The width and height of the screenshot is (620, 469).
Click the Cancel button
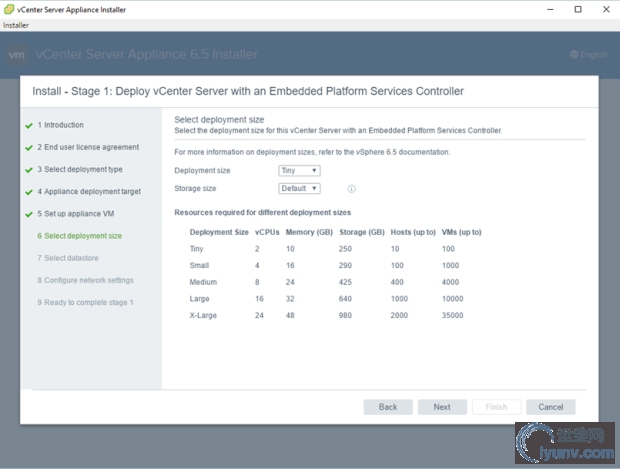(551, 407)
